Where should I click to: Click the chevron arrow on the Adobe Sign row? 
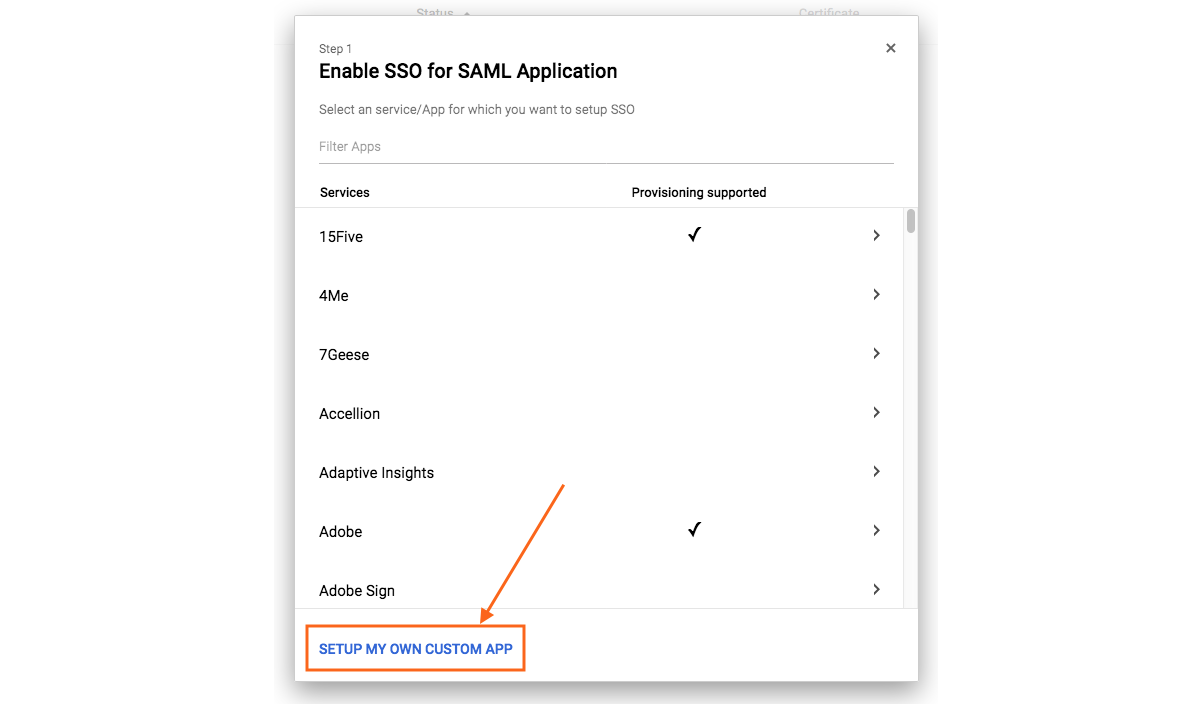tap(876, 589)
